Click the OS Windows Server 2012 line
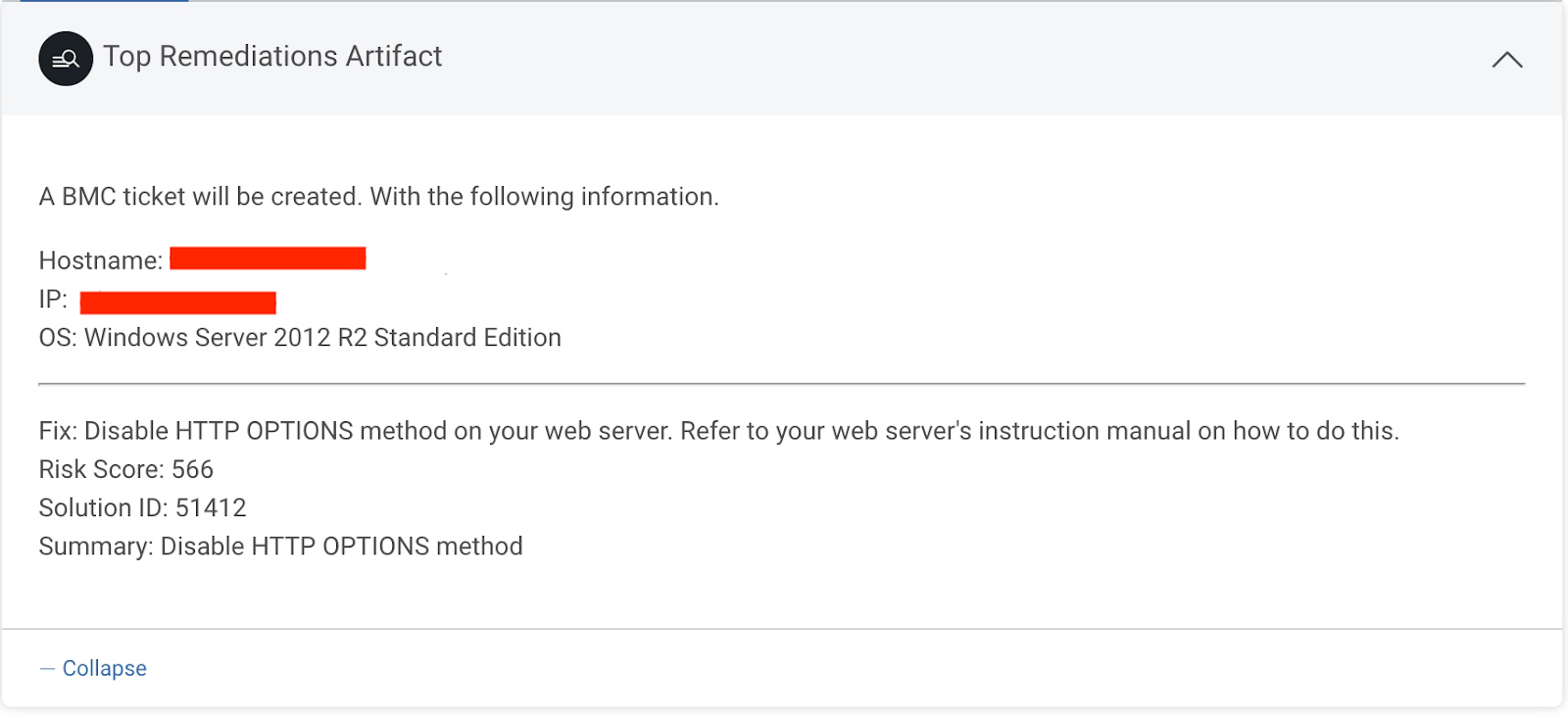 (300, 338)
